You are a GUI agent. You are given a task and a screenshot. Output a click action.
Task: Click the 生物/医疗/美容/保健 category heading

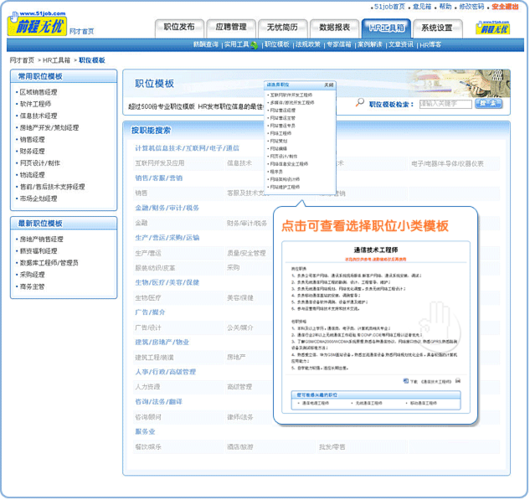click(167, 283)
